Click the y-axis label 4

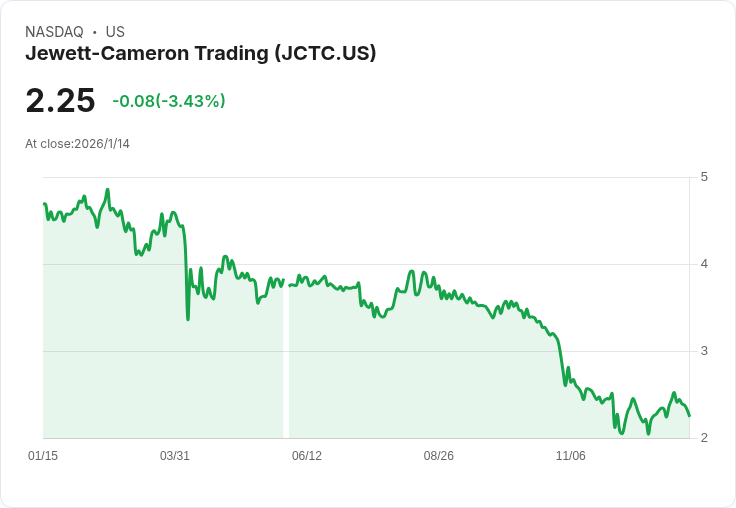pyautogui.click(x=705, y=264)
